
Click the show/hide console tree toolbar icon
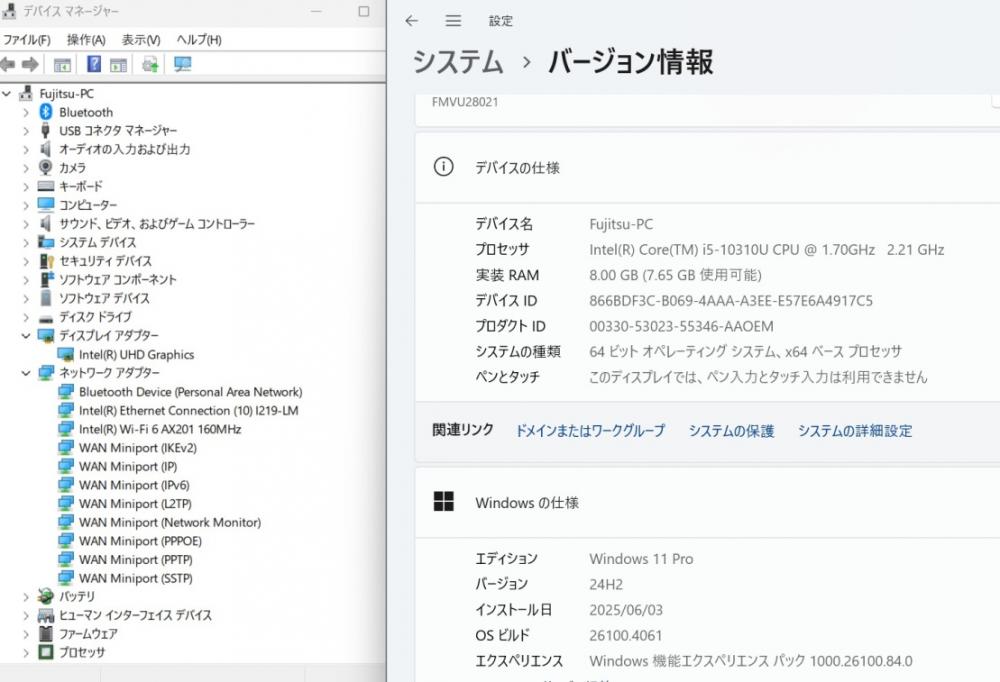tap(62, 64)
